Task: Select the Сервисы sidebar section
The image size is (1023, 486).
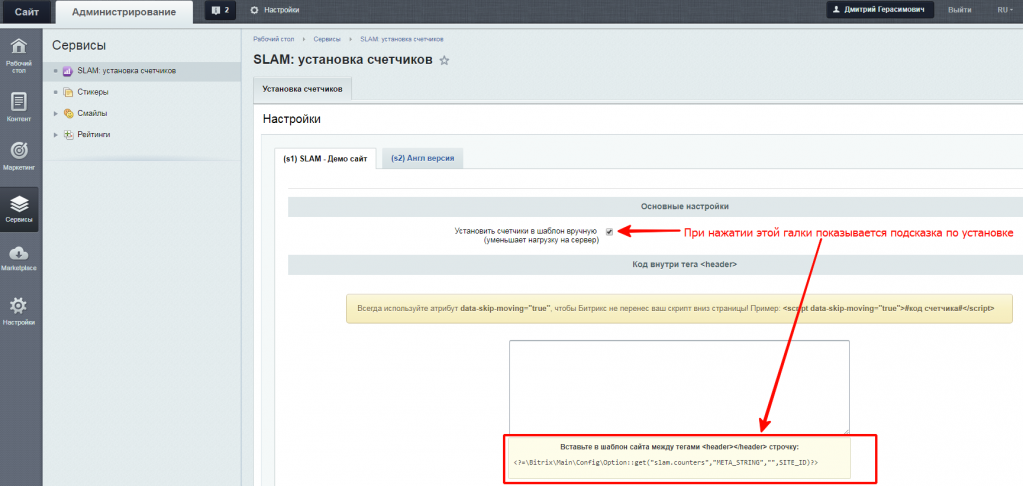Action: [x=20, y=209]
